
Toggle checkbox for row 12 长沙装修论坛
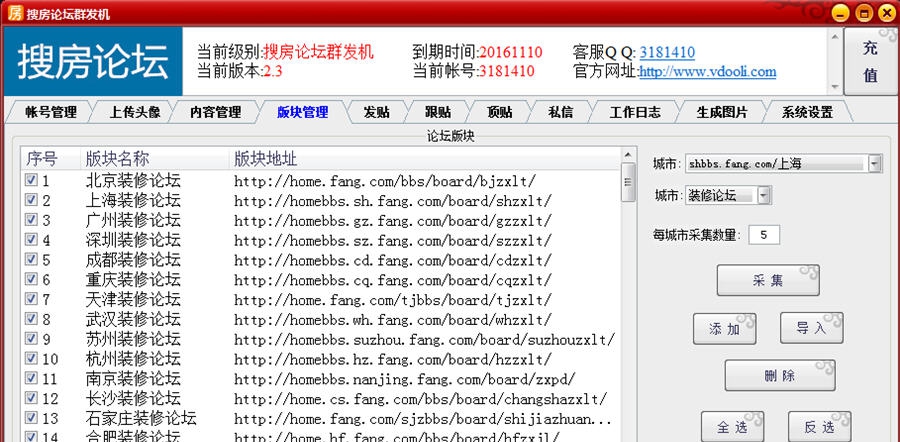point(31,397)
